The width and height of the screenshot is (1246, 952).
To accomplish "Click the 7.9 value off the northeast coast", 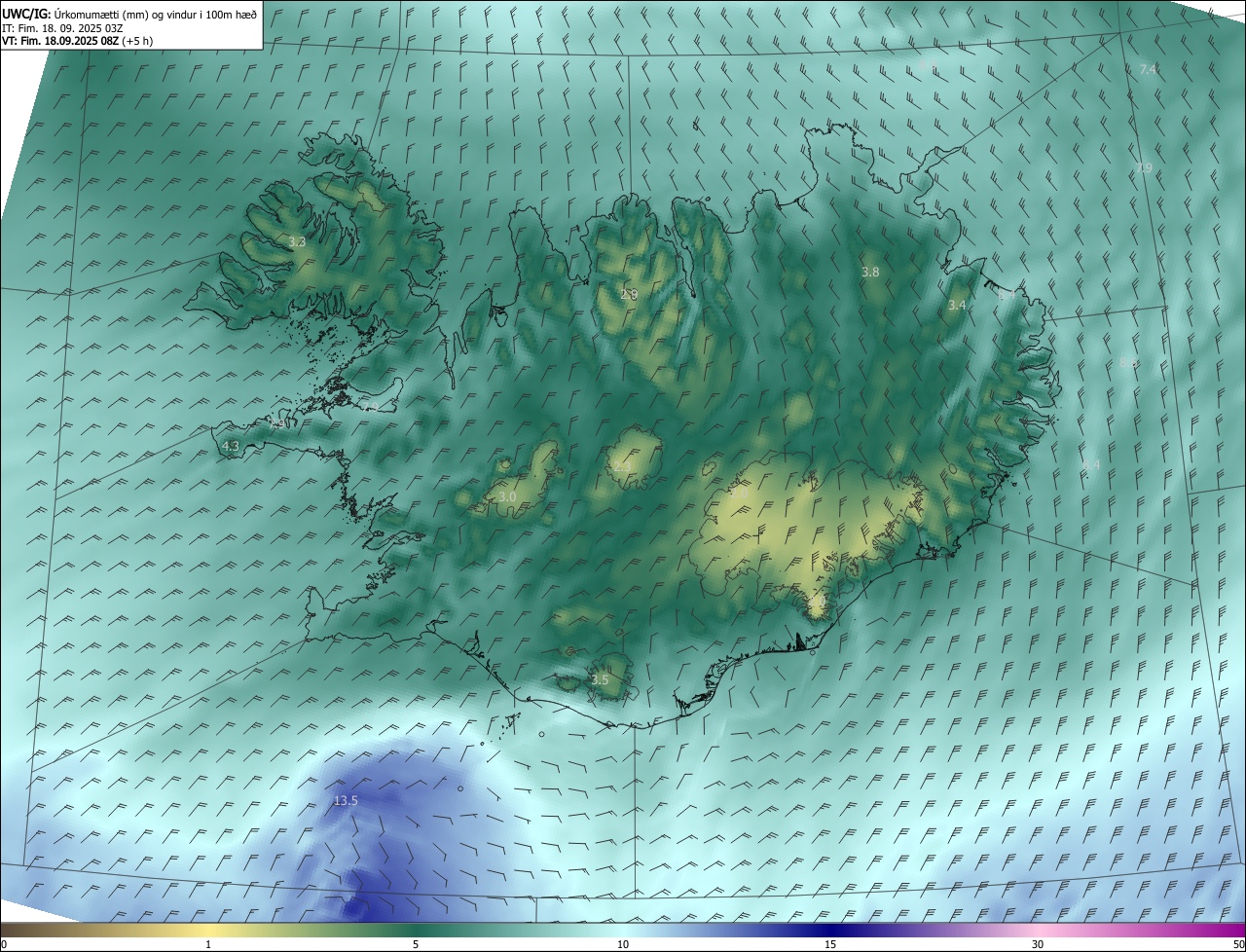I will point(1144,167).
